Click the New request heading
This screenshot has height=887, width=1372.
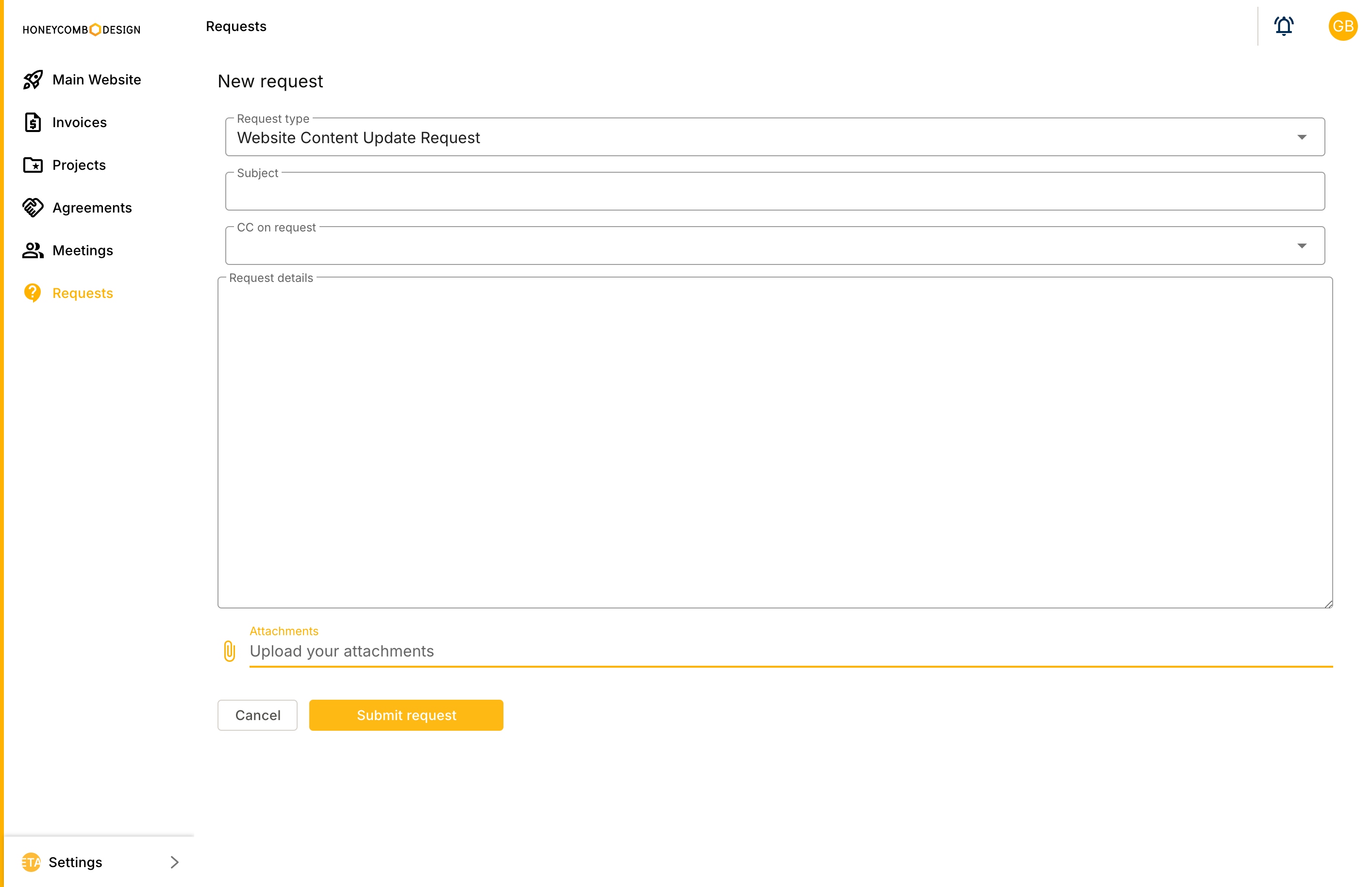click(x=269, y=81)
